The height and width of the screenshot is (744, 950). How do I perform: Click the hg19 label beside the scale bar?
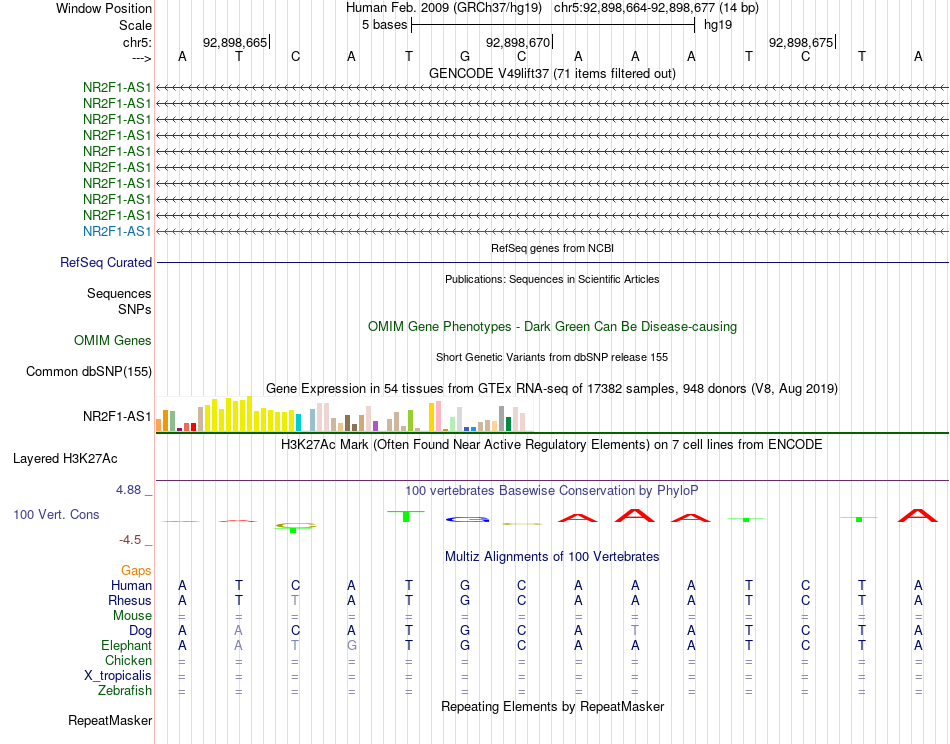pos(718,25)
